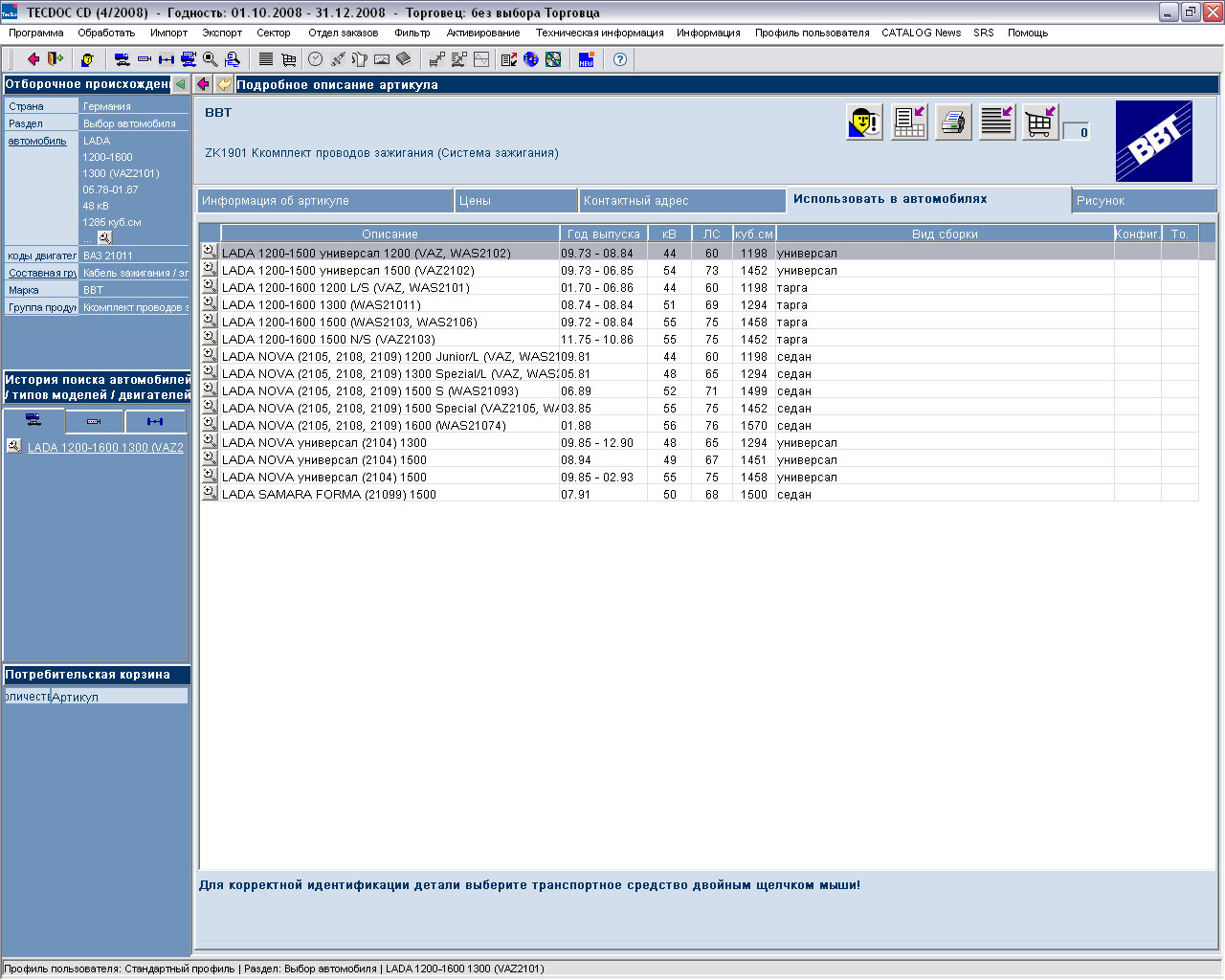Select the vehicles history tab with truck icon

coord(33,420)
